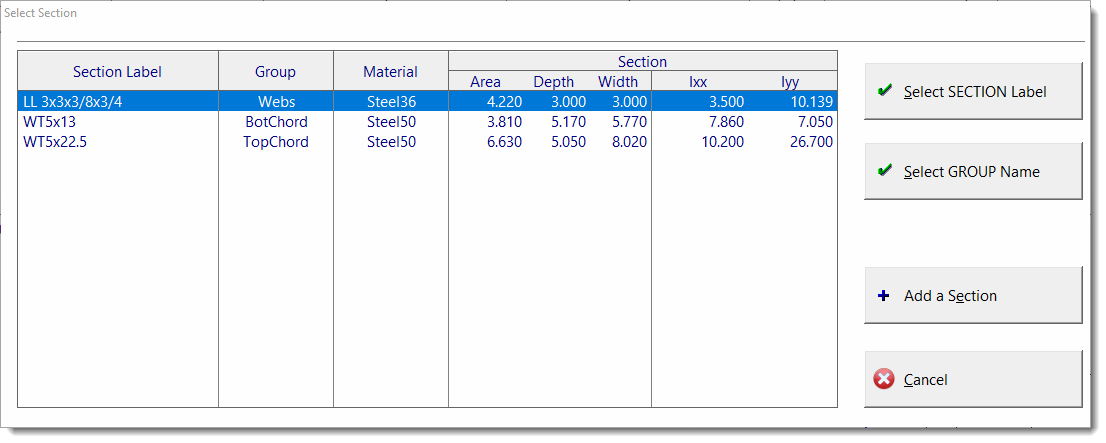Click the TopChord group cell
The image size is (1106, 443).
[x=276, y=142]
